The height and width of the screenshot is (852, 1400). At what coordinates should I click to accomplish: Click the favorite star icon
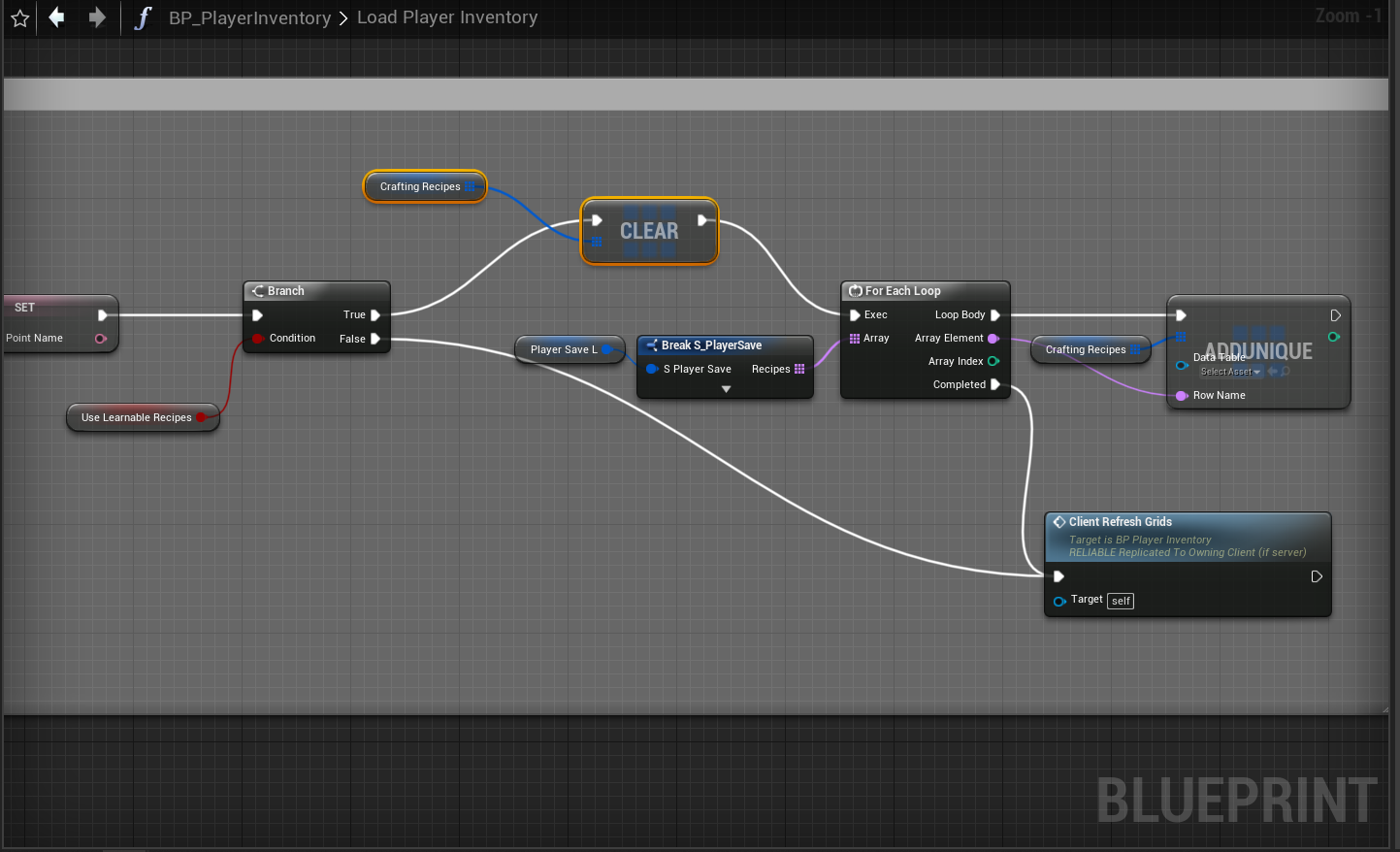tap(19, 18)
